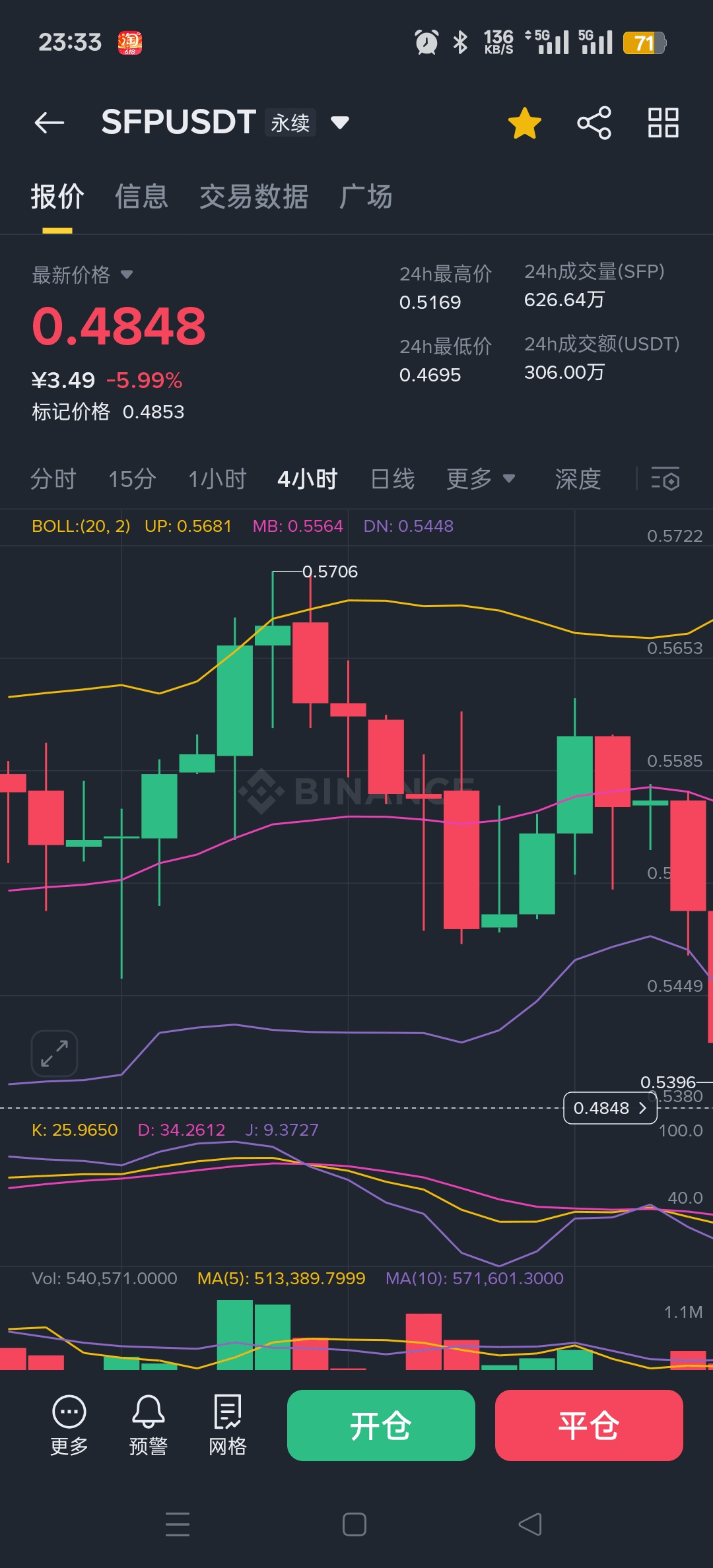Select the 1小时 chart interval
This screenshot has width=713, height=1568.
point(217,478)
